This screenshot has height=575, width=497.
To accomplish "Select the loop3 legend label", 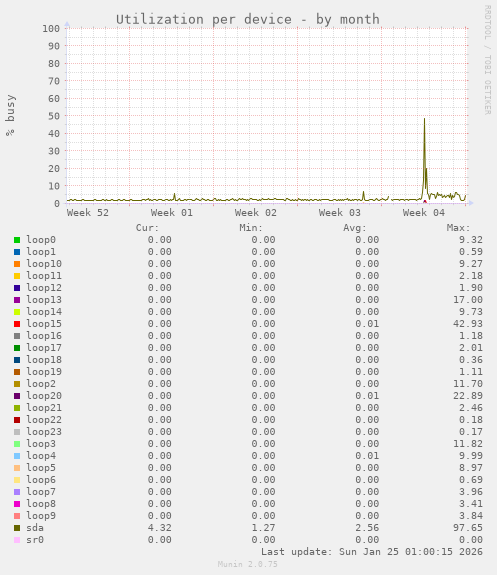I will point(41,444).
